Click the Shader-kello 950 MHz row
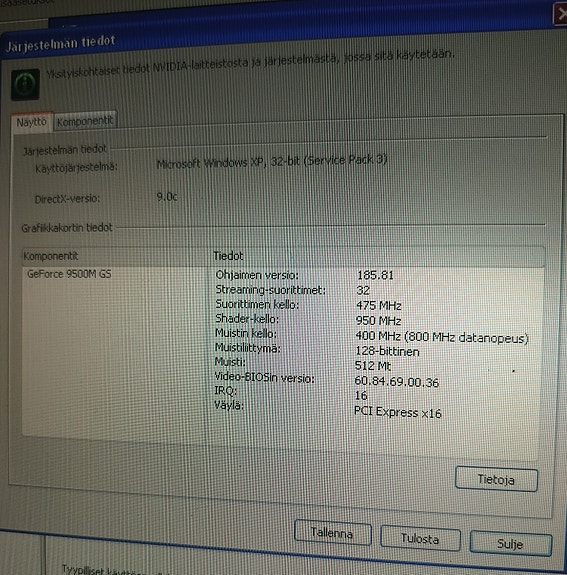 [308, 320]
